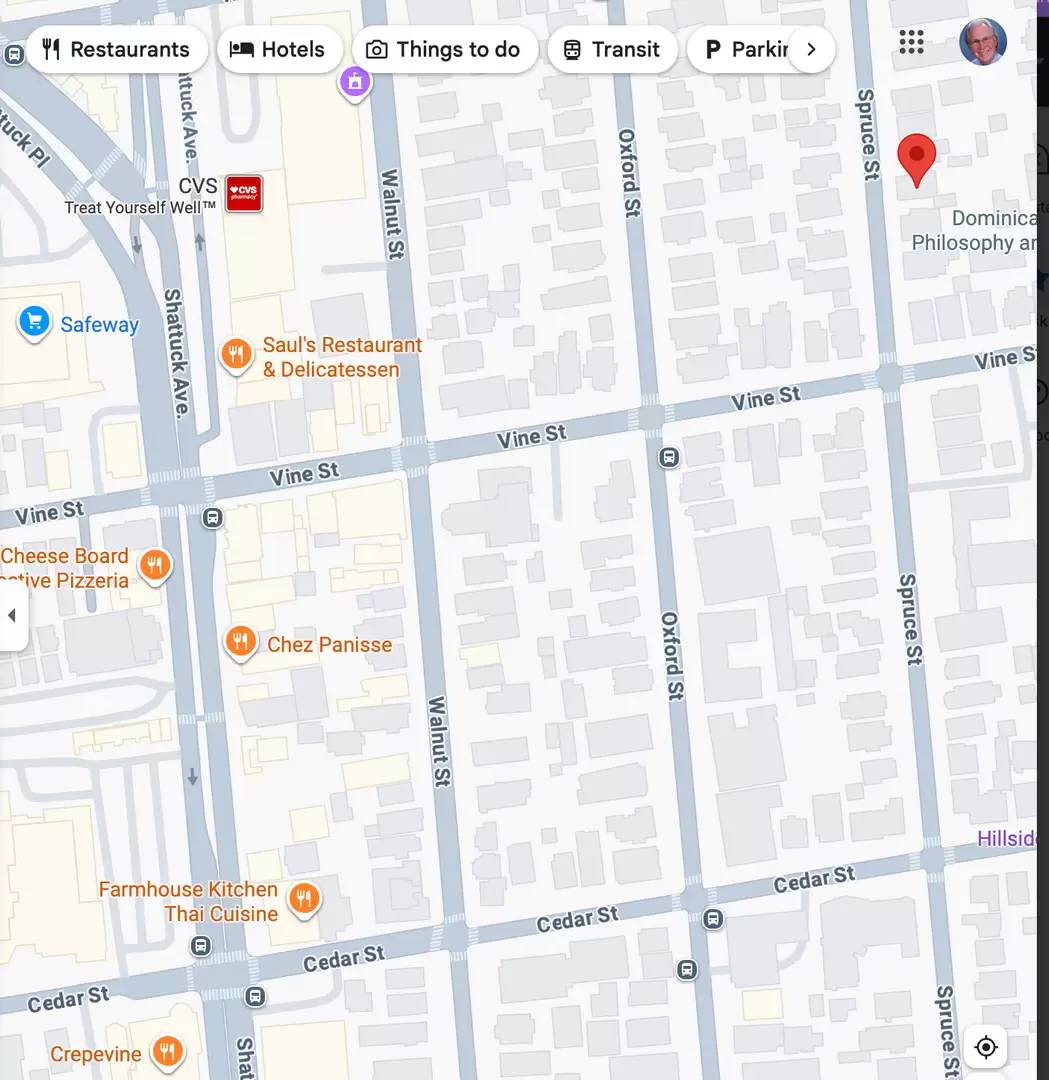This screenshot has height=1080, width=1049.
Task: Open the Crepevine restaurant marker
Action: (x=167, y=1053)
